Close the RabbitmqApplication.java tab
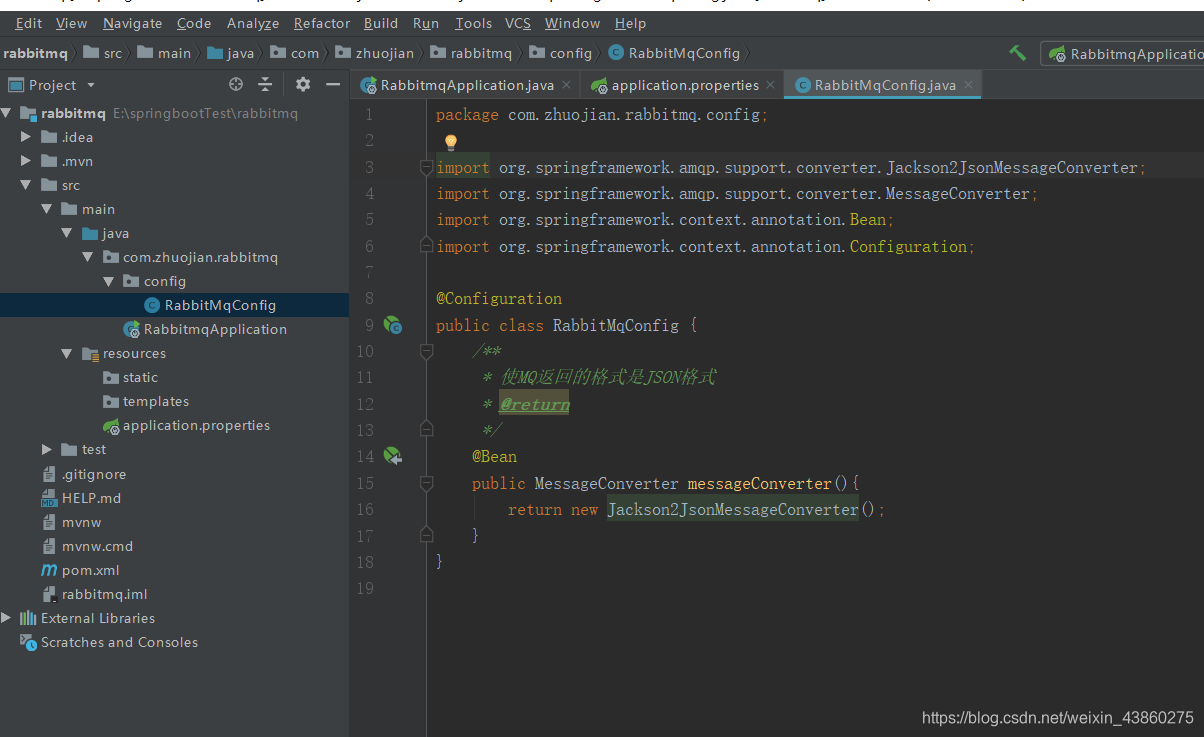The image size is (1204, 737). (x=566, y=86)
